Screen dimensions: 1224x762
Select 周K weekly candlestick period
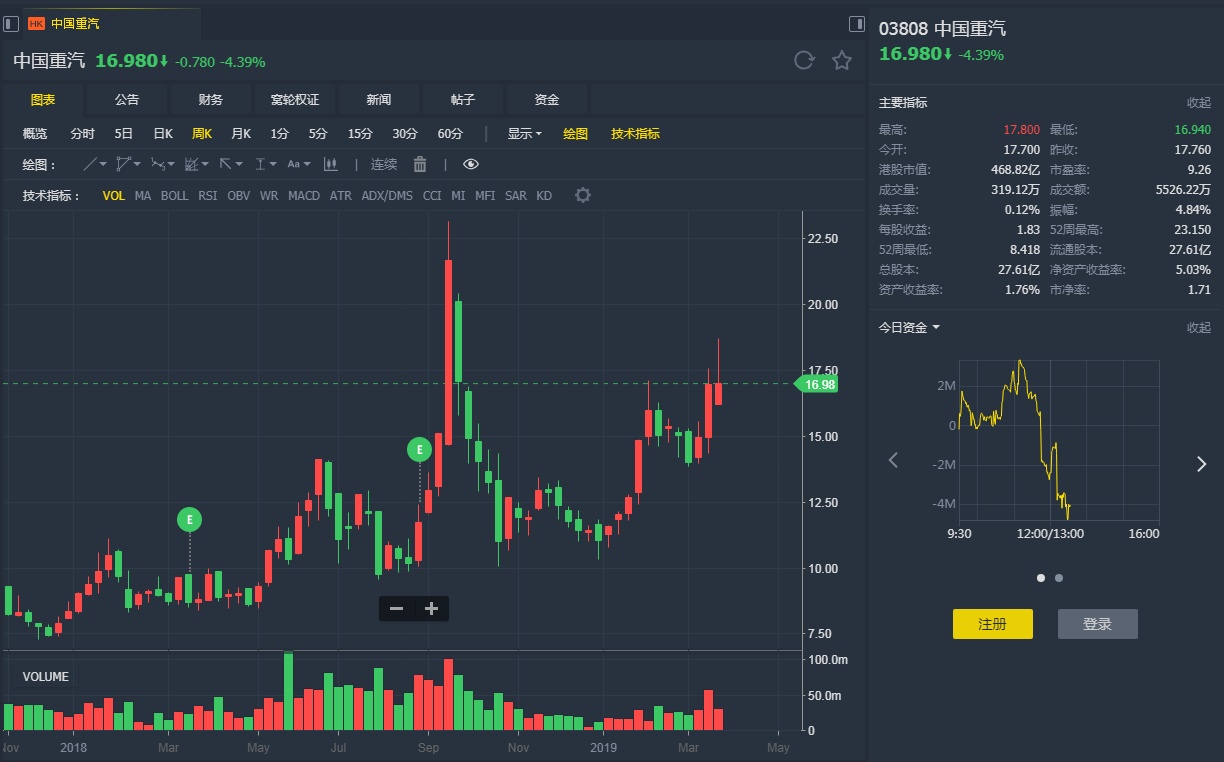click(202, 133)
